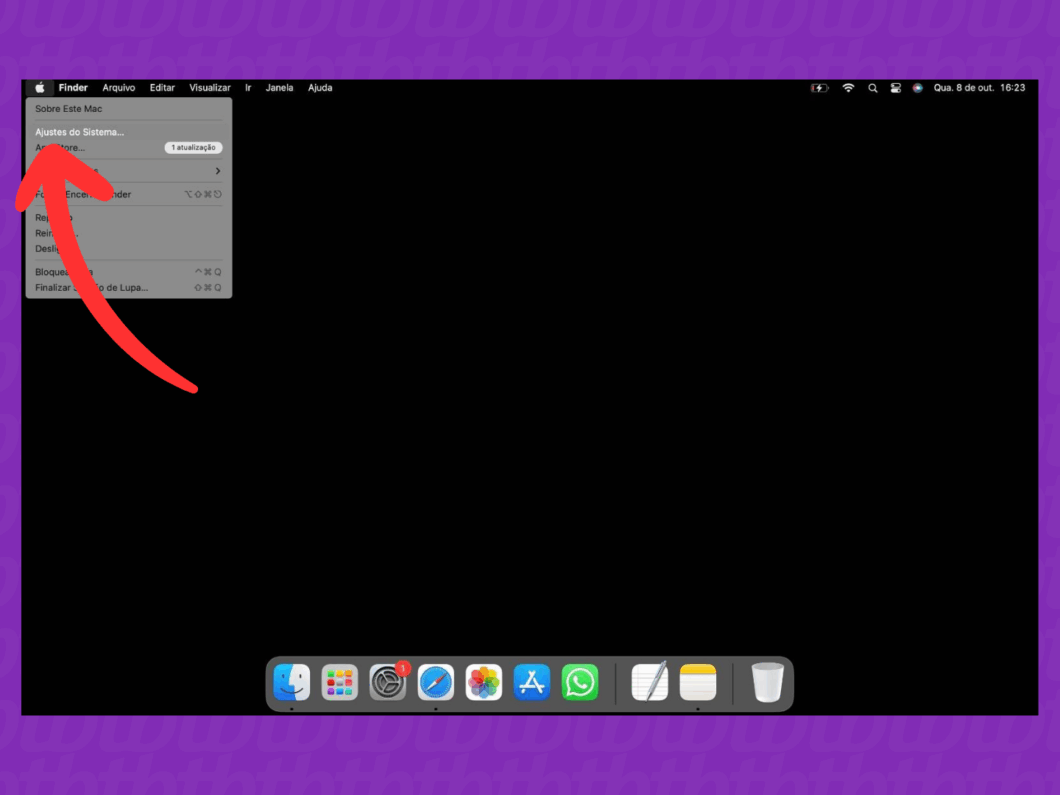The image size is (1060, 795).
Task: Select Ajustes do Sistema in the Apple menu
Action: pyautogui.click(x=80, y=131)
